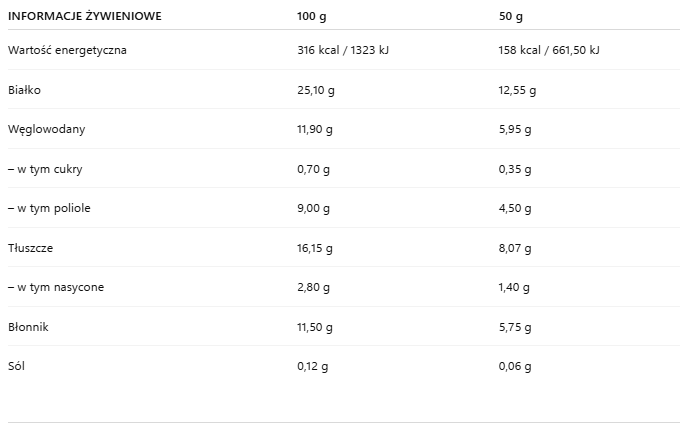Click the 316 kcal / 1323 kJ value
The width and height of the screenshot is (688, 423).
tap(342, 50)
